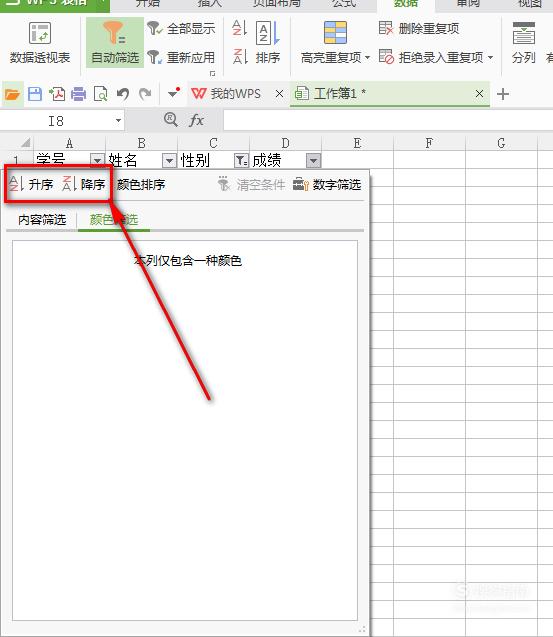The width and height of the screenshot is (553, 637).
Task: Add a new document tab
Action: [503, 94]
